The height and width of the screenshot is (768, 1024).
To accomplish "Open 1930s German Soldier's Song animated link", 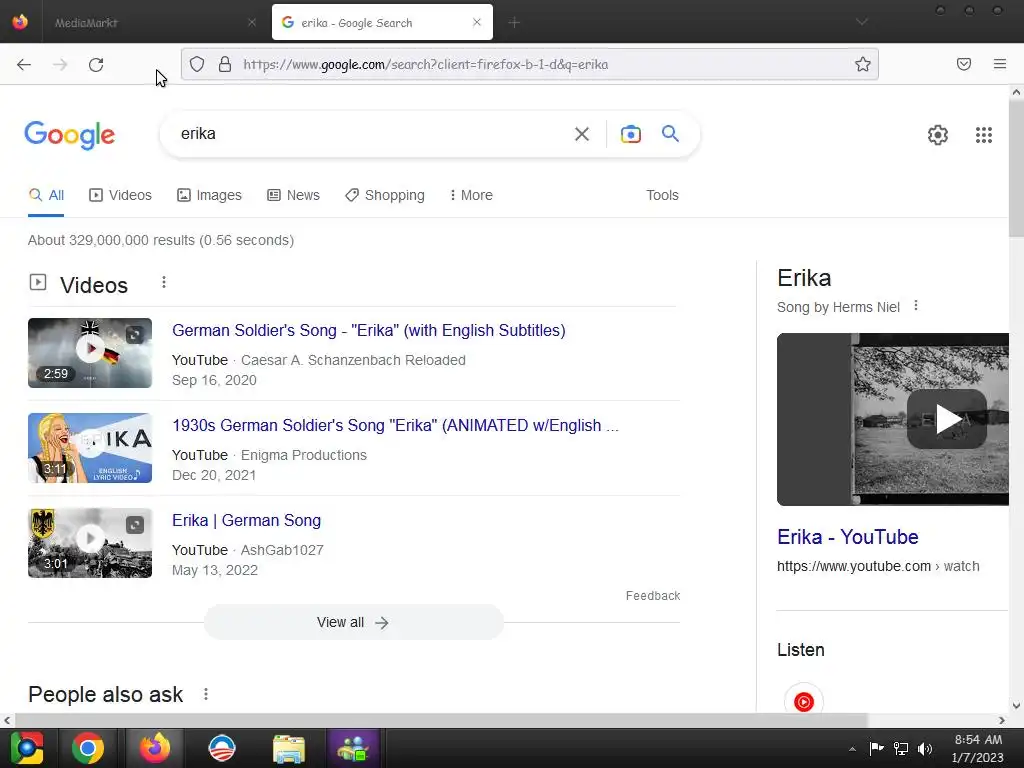I will (395, 425).
